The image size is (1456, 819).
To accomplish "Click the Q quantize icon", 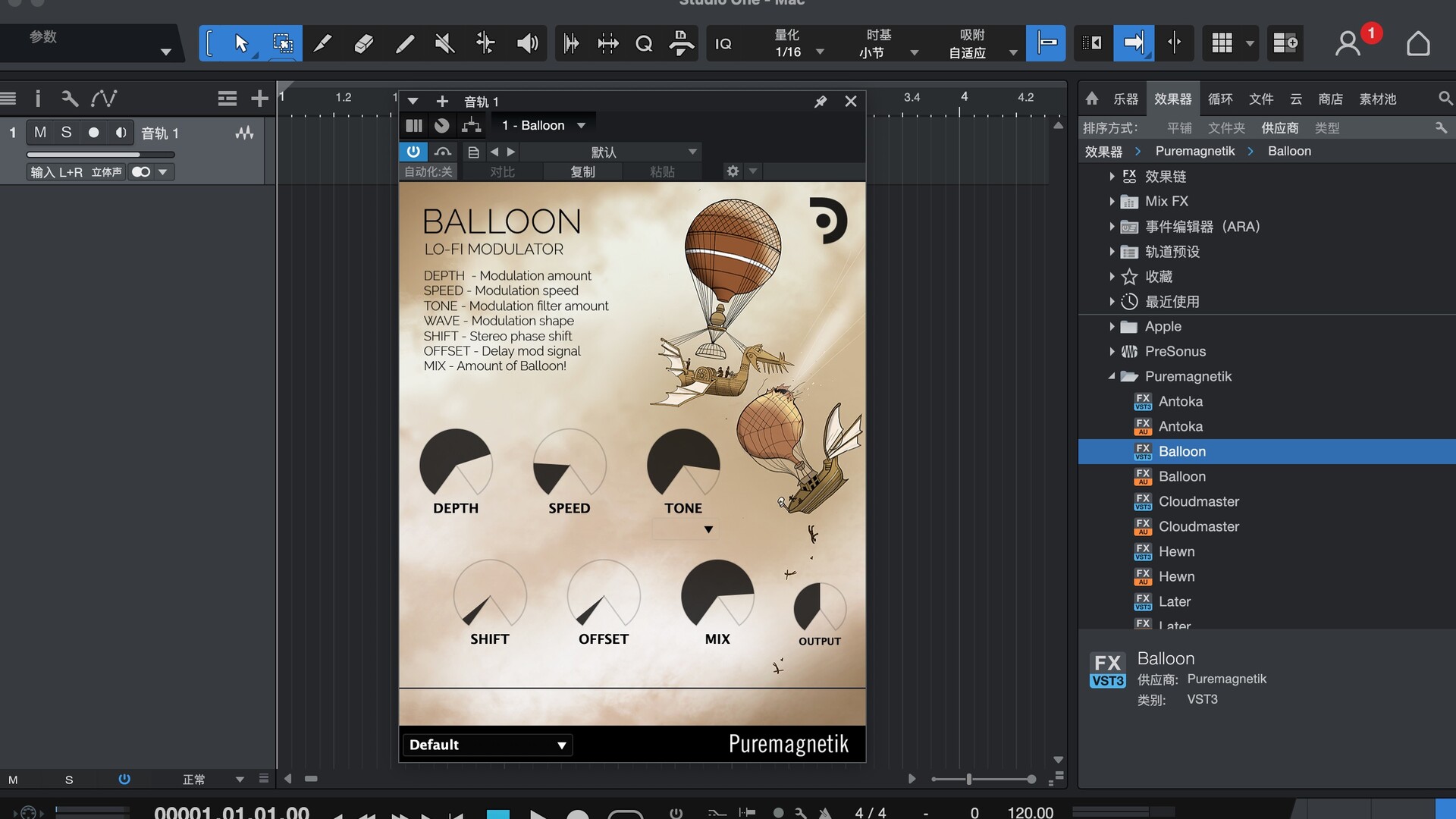I will click(x=644, y=43).
